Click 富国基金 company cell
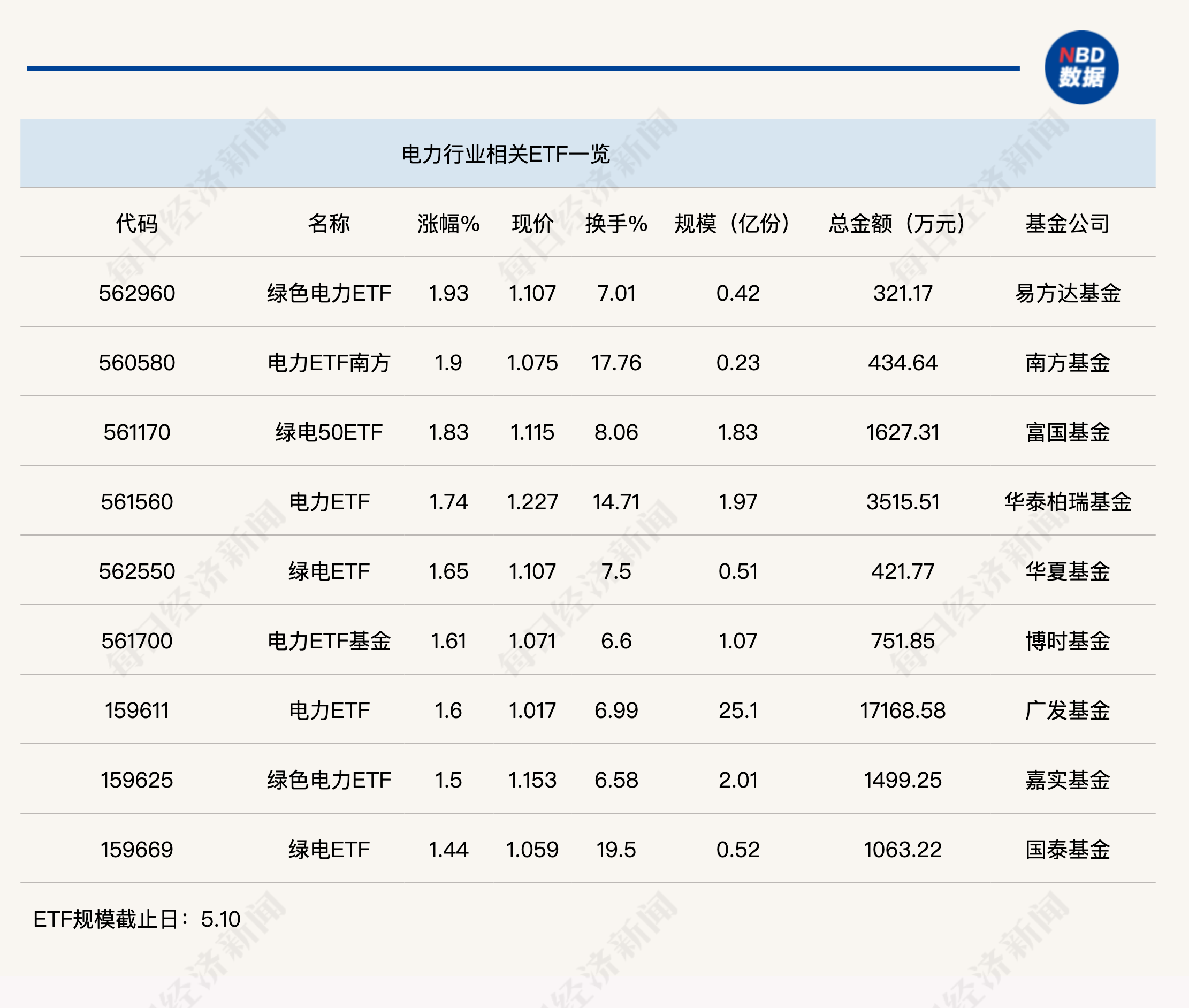This screenshot has width=1189, height=1008. click(1067, 432)
